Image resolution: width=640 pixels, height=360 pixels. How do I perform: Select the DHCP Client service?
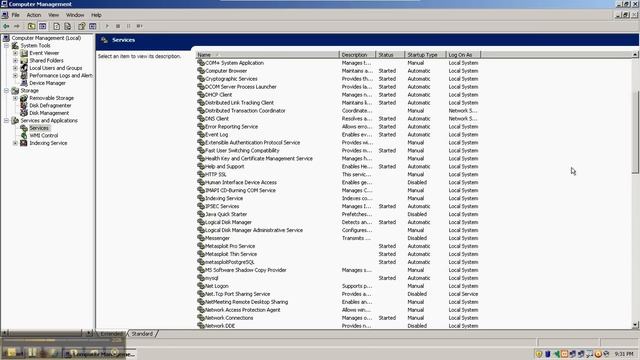[339, 95]
